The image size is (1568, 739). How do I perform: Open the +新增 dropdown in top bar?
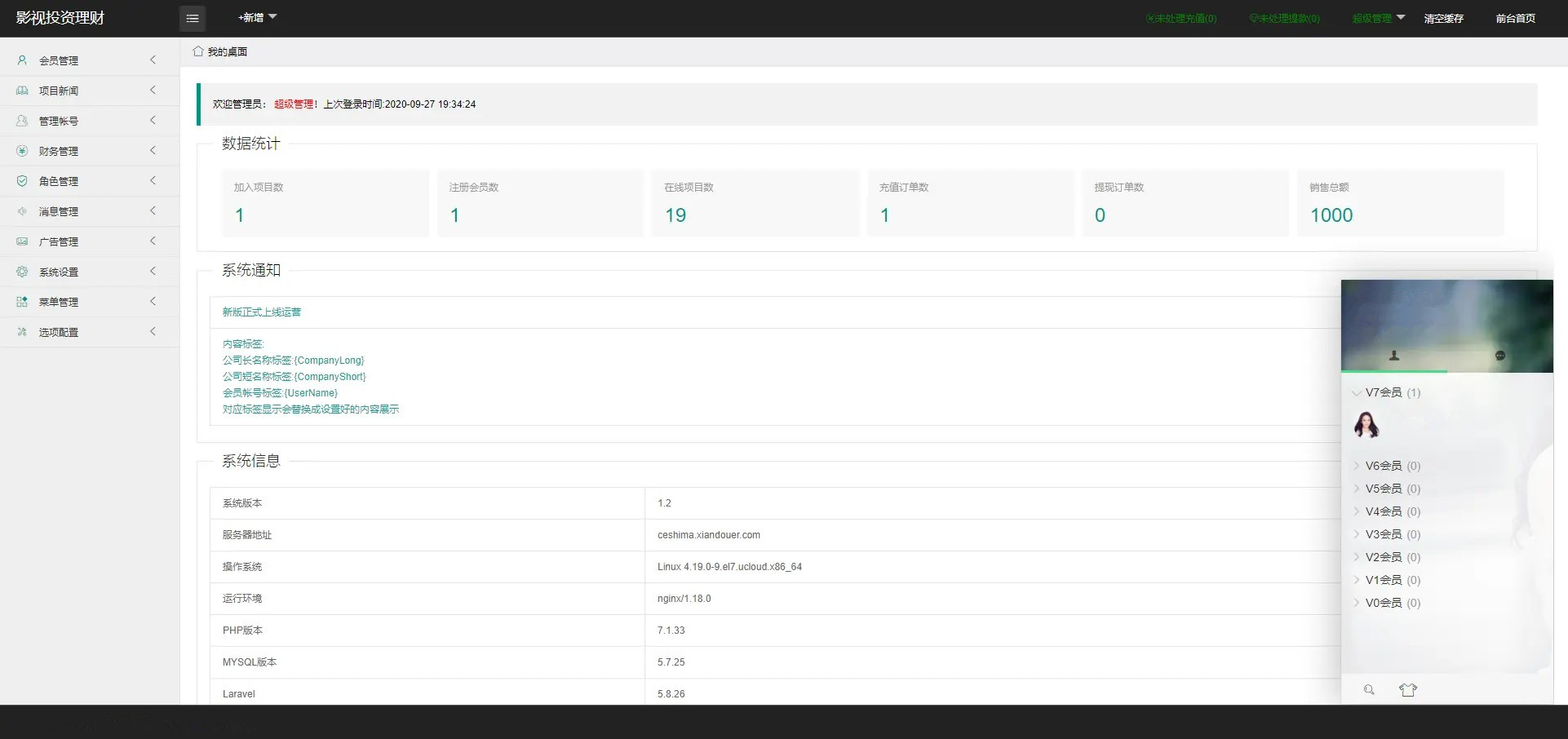[257, 17]
